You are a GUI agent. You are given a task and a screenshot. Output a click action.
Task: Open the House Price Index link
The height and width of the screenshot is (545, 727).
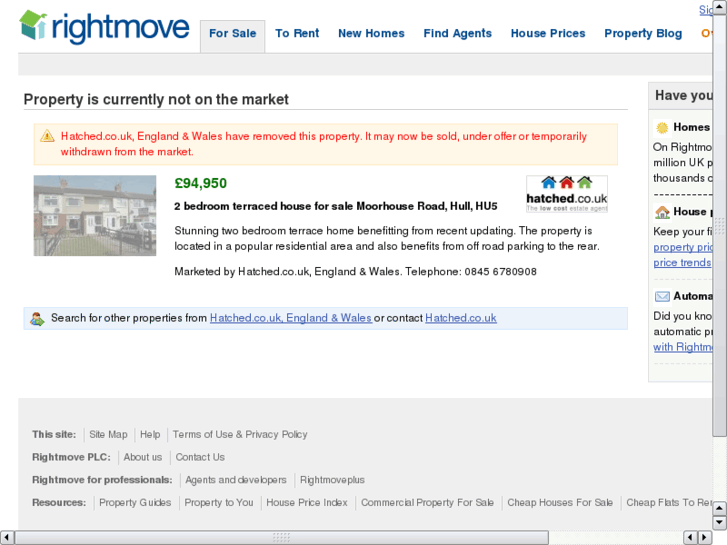[x=307, y=503]
